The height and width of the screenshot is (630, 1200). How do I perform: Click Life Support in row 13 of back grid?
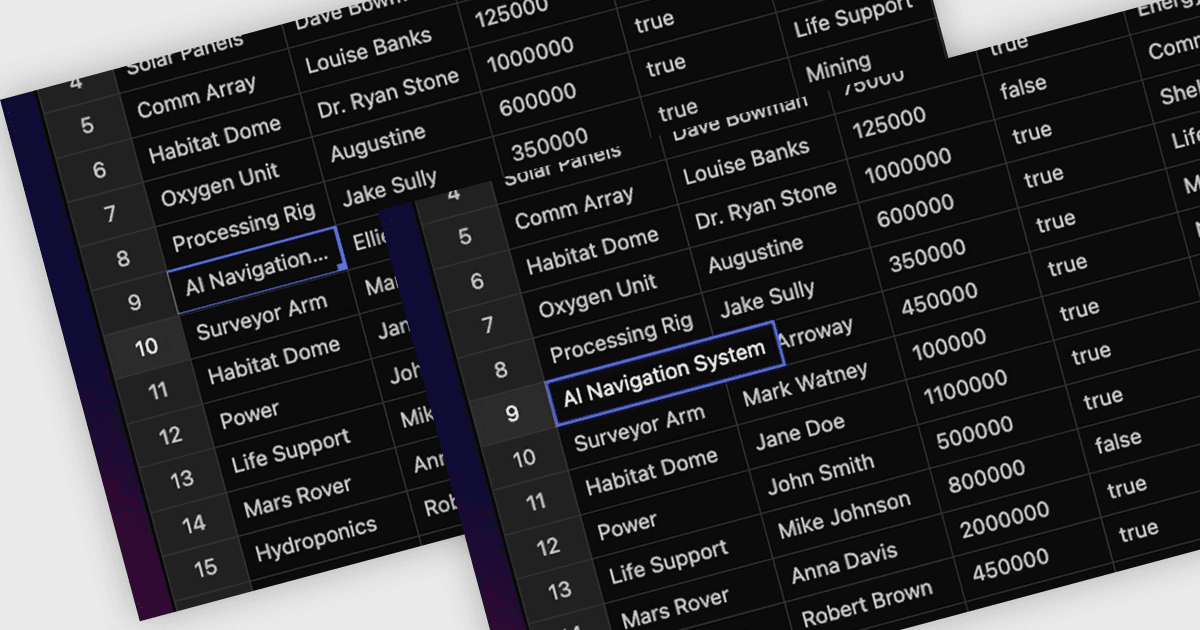pos(291,450)
